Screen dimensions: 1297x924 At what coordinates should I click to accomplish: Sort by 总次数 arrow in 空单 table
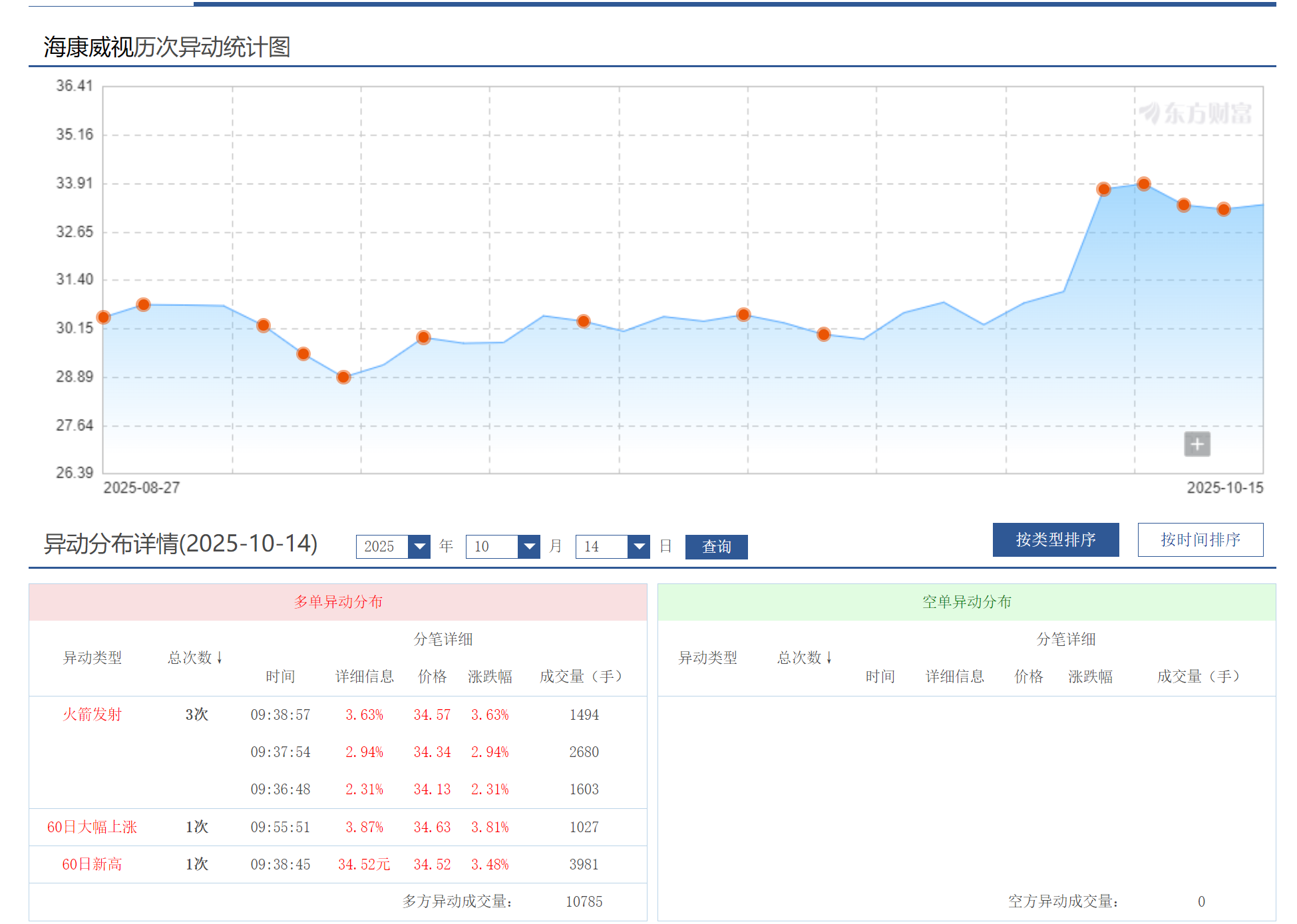pos(829,657)
